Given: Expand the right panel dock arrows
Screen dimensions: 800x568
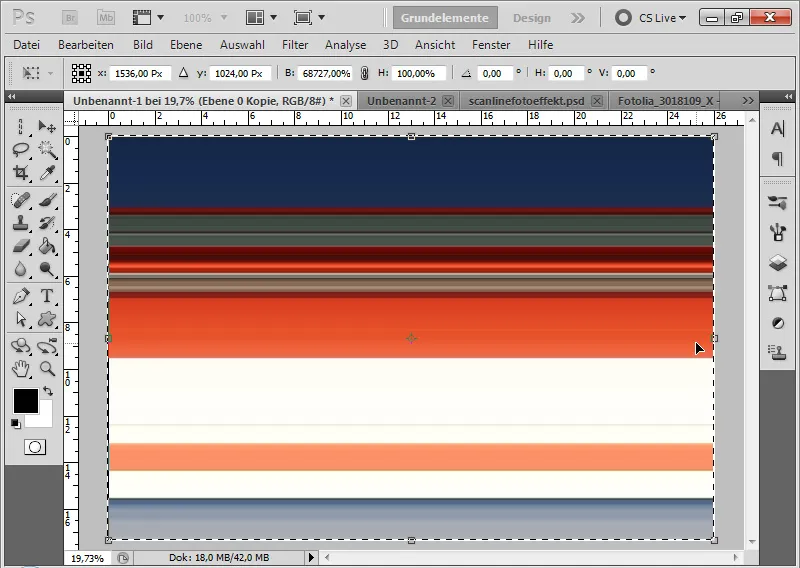Looking at the screenshot, I should pyautogui.click(x=788, y=96).
